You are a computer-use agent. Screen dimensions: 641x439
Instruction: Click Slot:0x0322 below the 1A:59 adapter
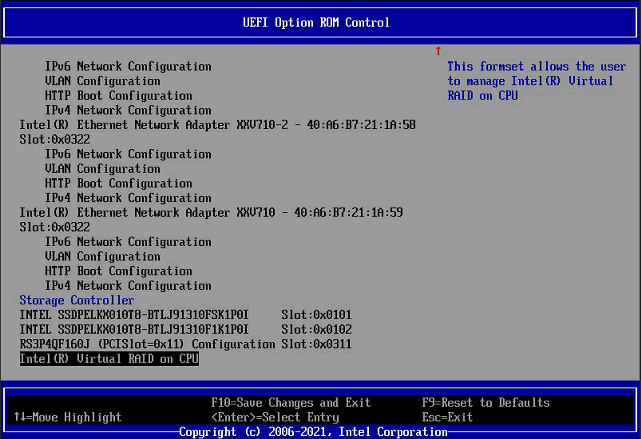pyautogui.click(x=55, y=227)
